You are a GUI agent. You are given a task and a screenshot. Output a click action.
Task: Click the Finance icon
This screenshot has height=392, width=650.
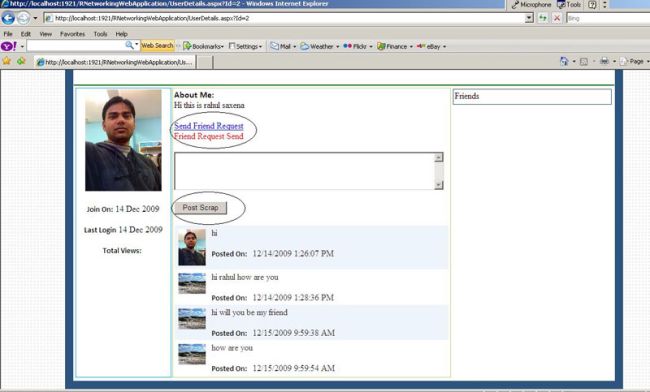pyautogui.click(x=381, y=46)
